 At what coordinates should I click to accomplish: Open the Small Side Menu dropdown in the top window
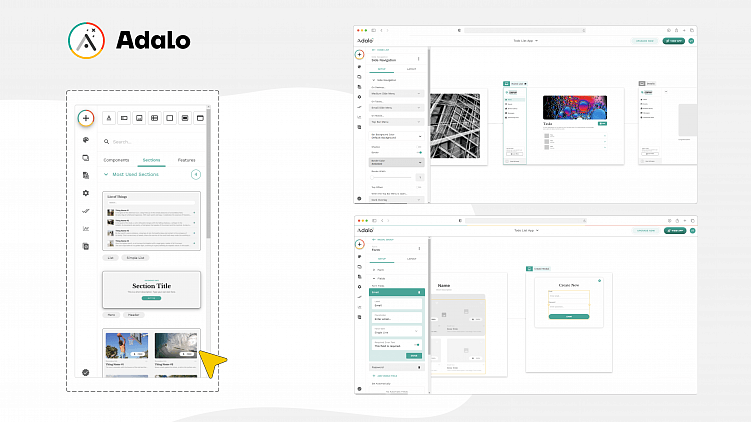[x=396, y=108]
